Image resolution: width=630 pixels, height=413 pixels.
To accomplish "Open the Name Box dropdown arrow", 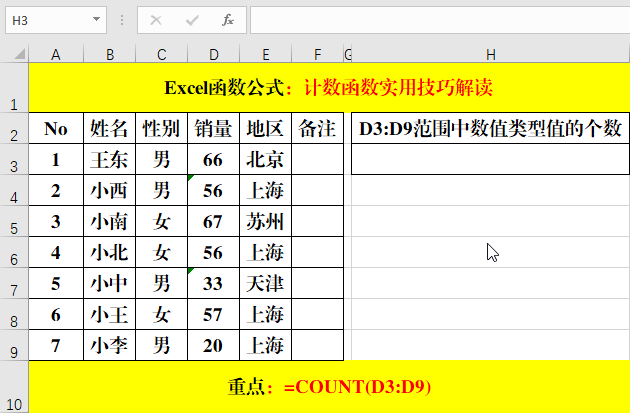I will [x=96, y=19].
